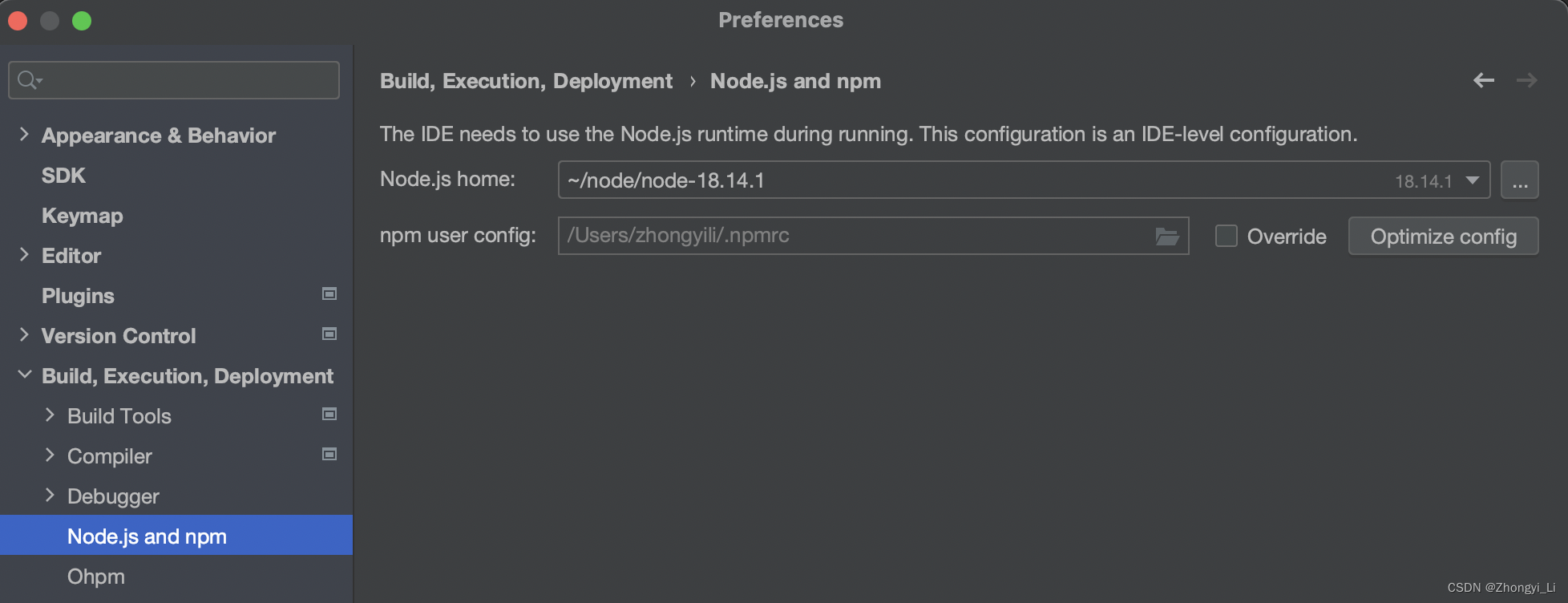Click the project-level icon beside Version Control
The image size is (1568, 603).
tap(329, 334)
